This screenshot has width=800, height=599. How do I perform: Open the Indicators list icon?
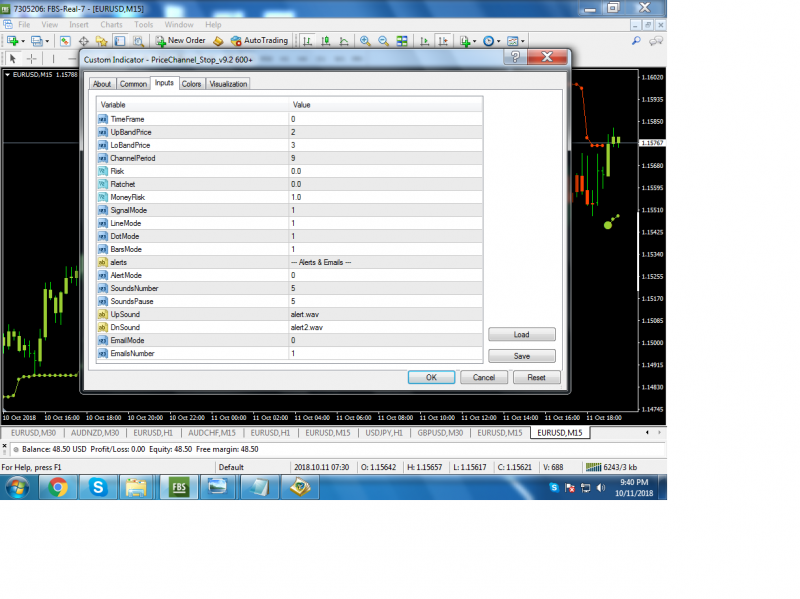[465, 41]
